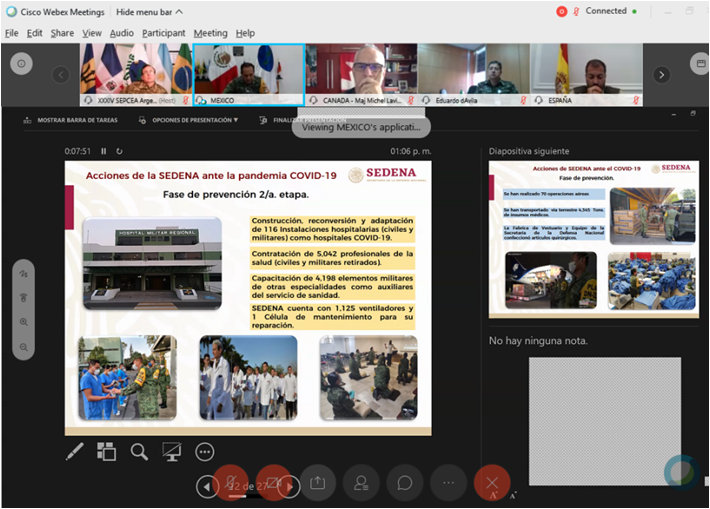Pause the presentation timer
This screenshot has height=509, width=710.
tap(104, 152)
